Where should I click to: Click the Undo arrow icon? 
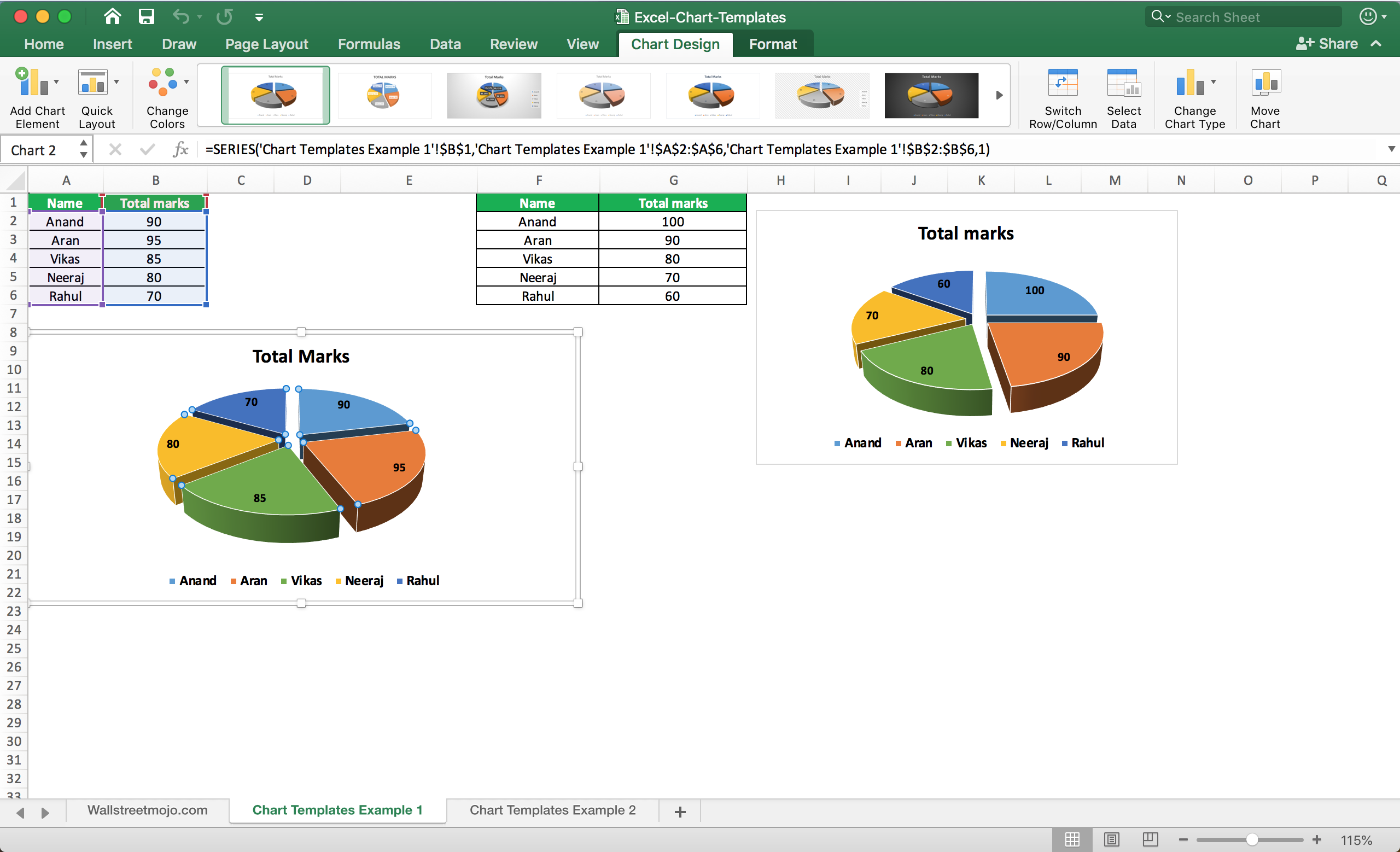click(x=180, y=16)
